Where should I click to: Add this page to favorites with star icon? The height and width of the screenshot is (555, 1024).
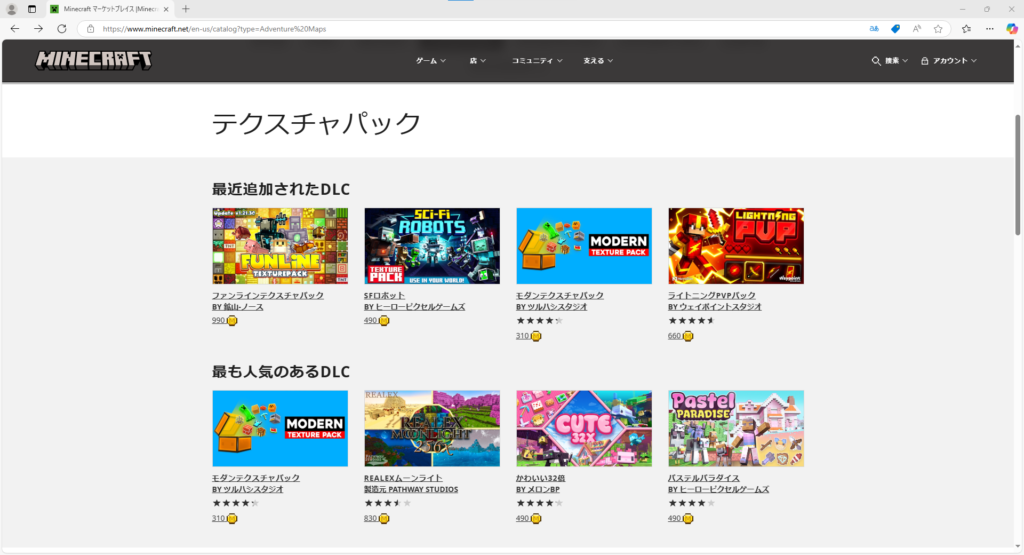pyautogui.click(x=938, y=29)
